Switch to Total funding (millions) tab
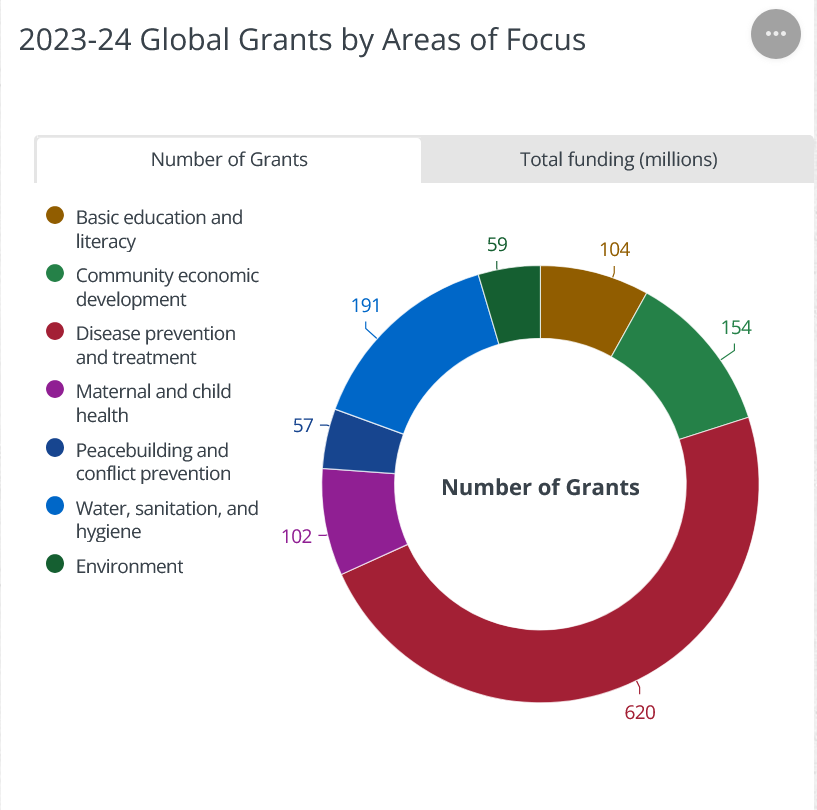The image size is (817, 810). 618,160
